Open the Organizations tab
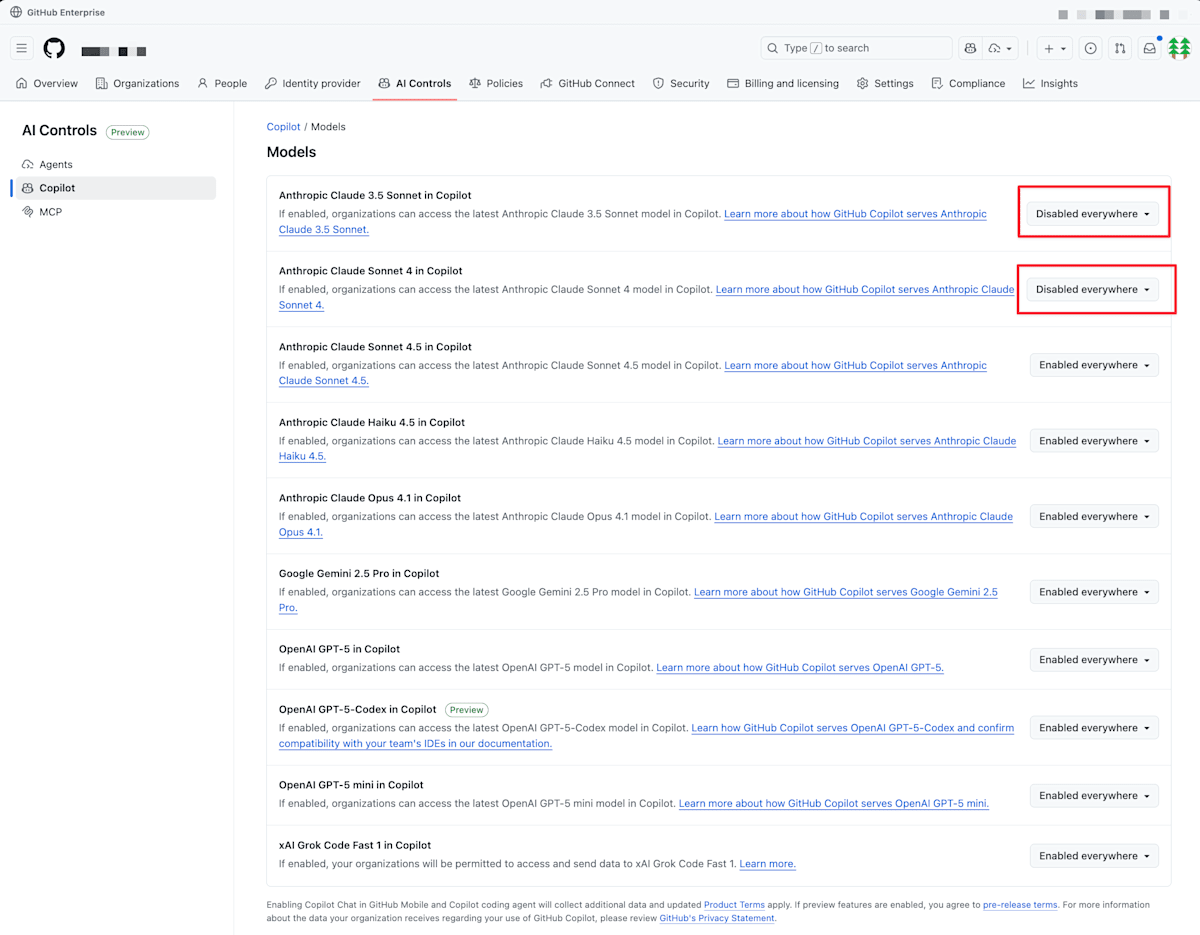1200x935 pixels. click(138, 83)
